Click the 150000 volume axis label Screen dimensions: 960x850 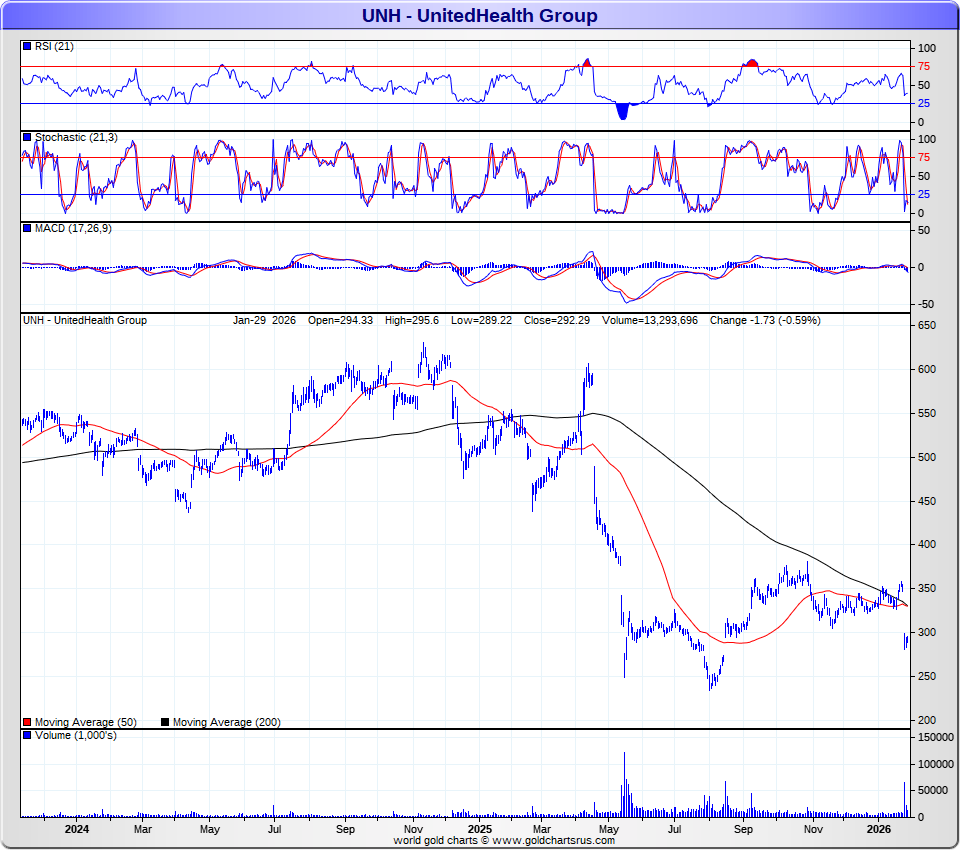pyautogui.click(x=936, y=737)
